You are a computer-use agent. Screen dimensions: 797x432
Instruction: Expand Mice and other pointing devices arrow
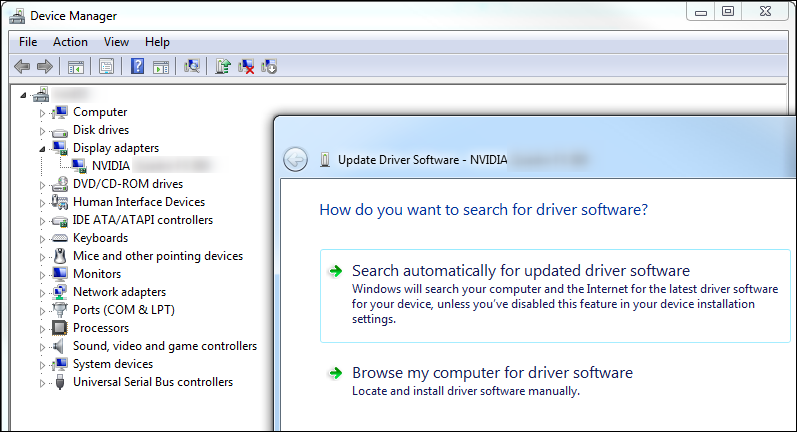click(x=42, y=257)
